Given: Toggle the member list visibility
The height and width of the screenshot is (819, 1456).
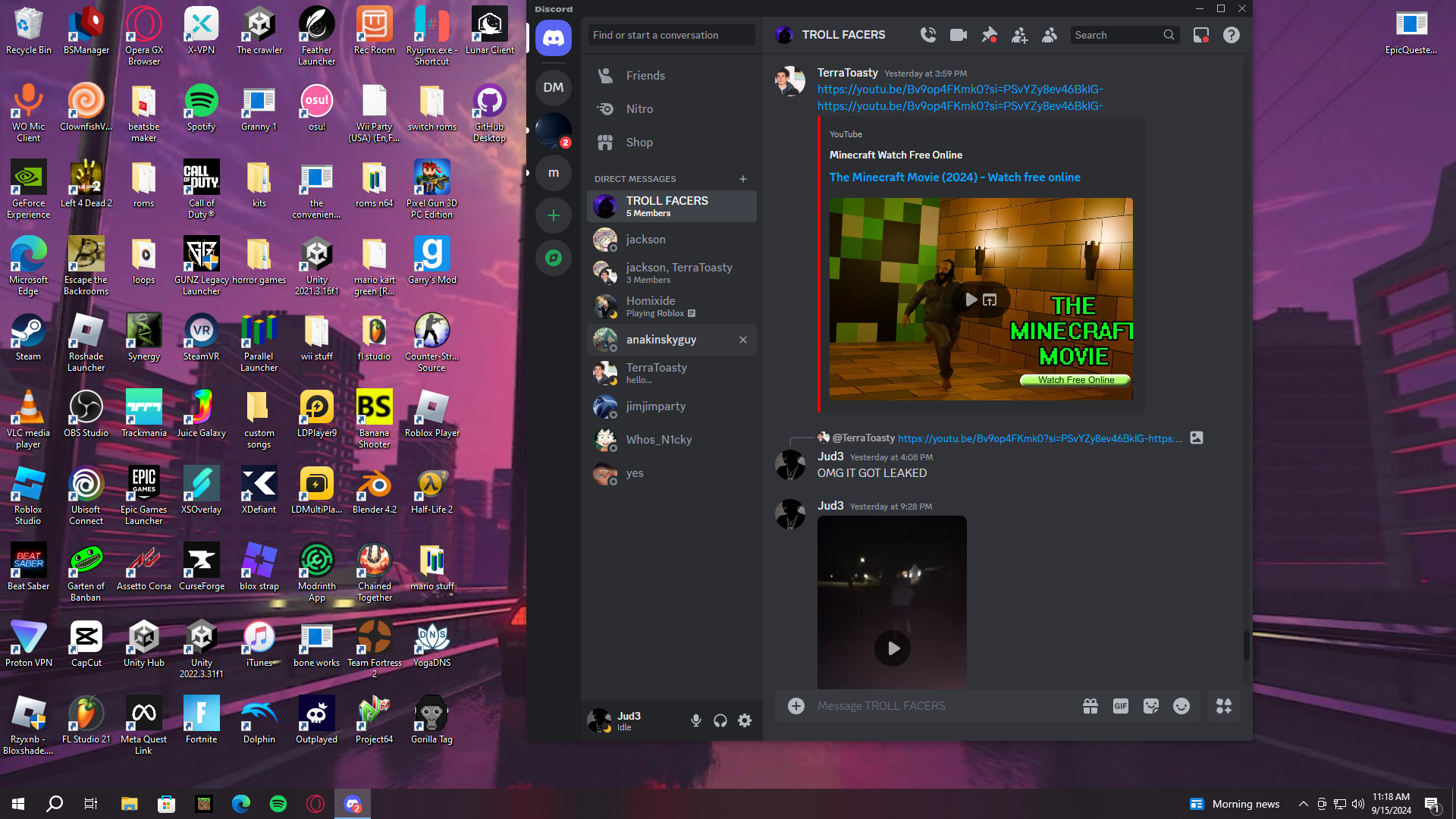Looking at the screenshot, I should tap(1050, 35).
